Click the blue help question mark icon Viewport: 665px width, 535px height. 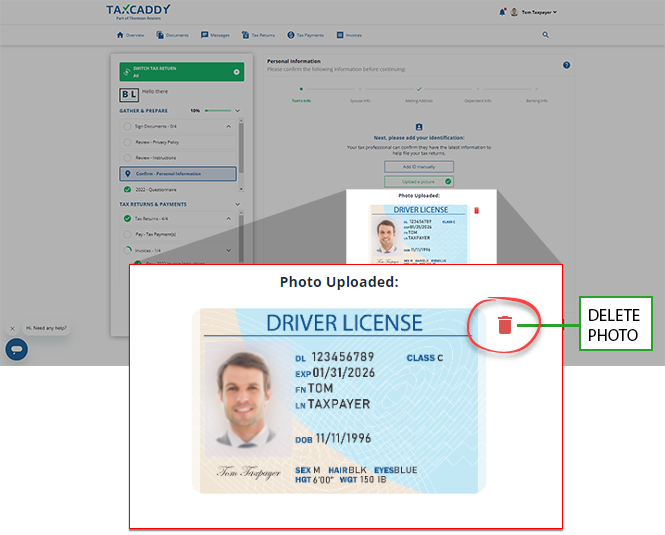[x=566, y=65]
